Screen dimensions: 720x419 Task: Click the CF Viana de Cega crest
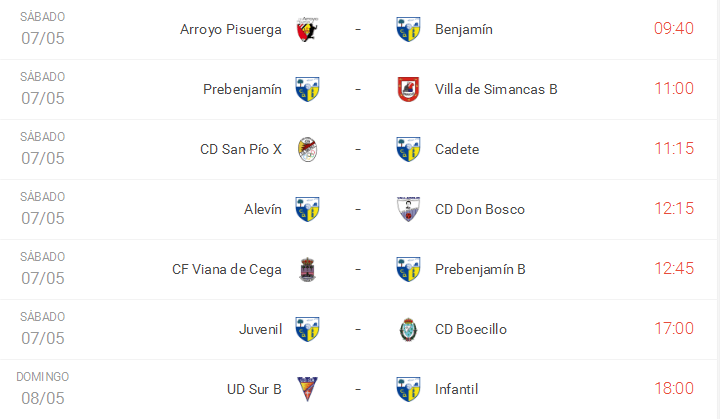(x=308, y=269)
